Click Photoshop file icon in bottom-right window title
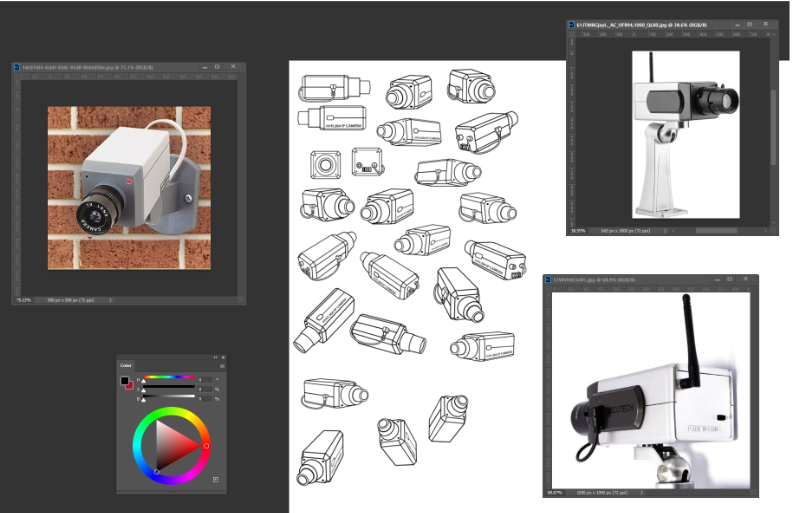Screen dimensions: 794x513 (548, 280)
